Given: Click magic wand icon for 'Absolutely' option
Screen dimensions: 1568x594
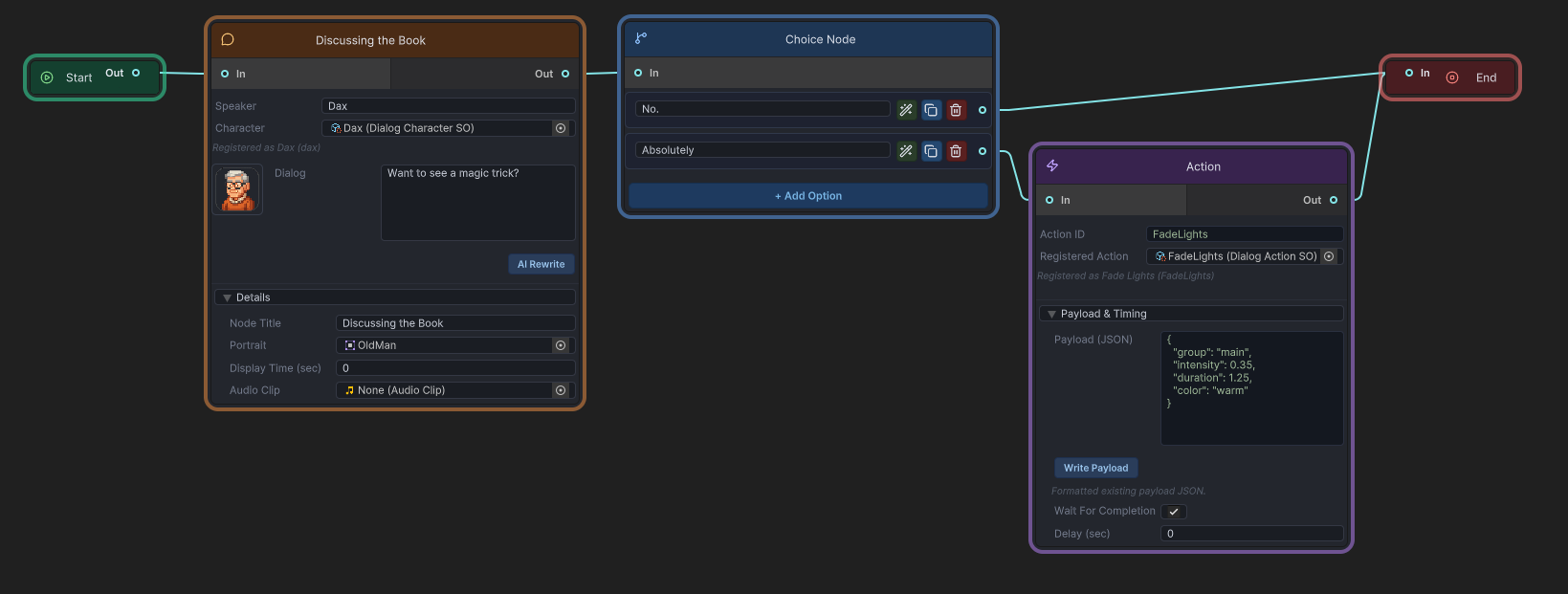Looking at the screenshot, I should click(x=906, y=151).
